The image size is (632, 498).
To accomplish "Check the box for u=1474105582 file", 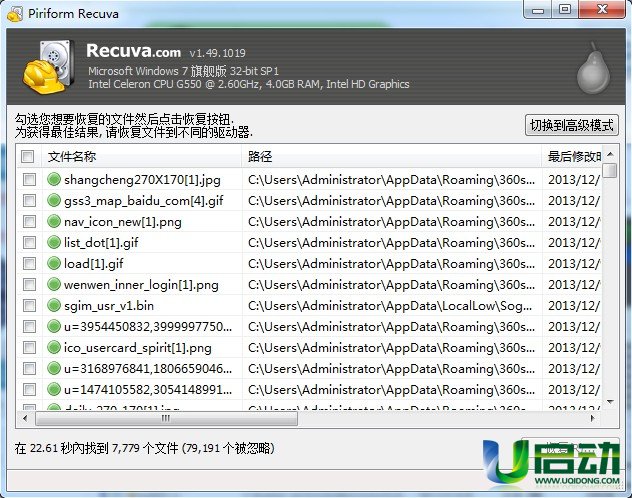I will (x=29, y=389).
